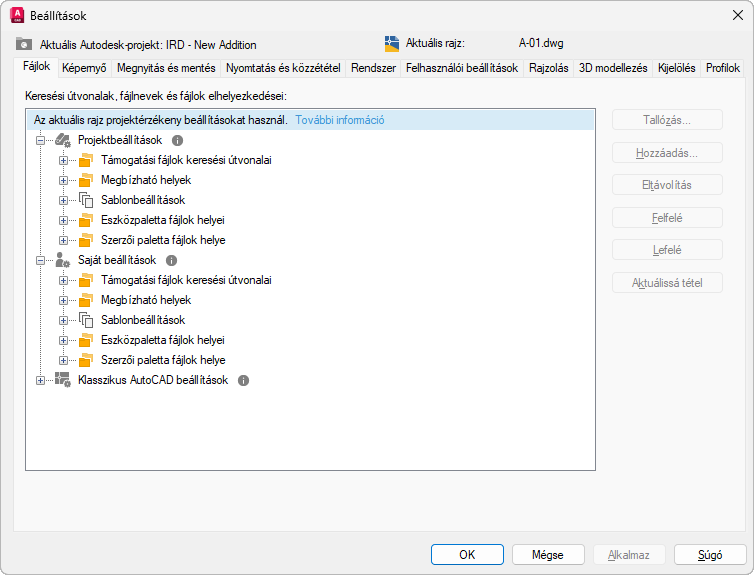754x575 pixels.
Task: Click the Sablonbeállítások icon under Projektbeállítások
Action: pos(86,200)
